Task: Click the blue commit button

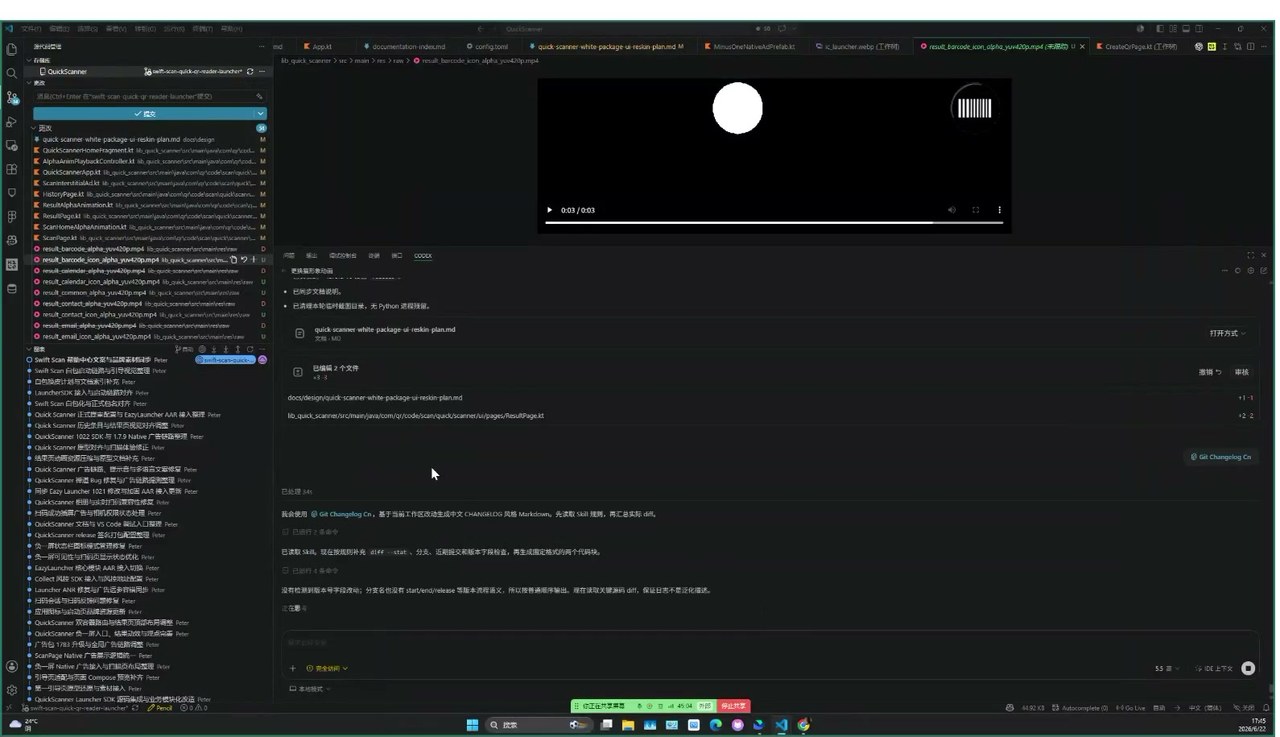Action: pyautogui.click(x=144, y=114)
